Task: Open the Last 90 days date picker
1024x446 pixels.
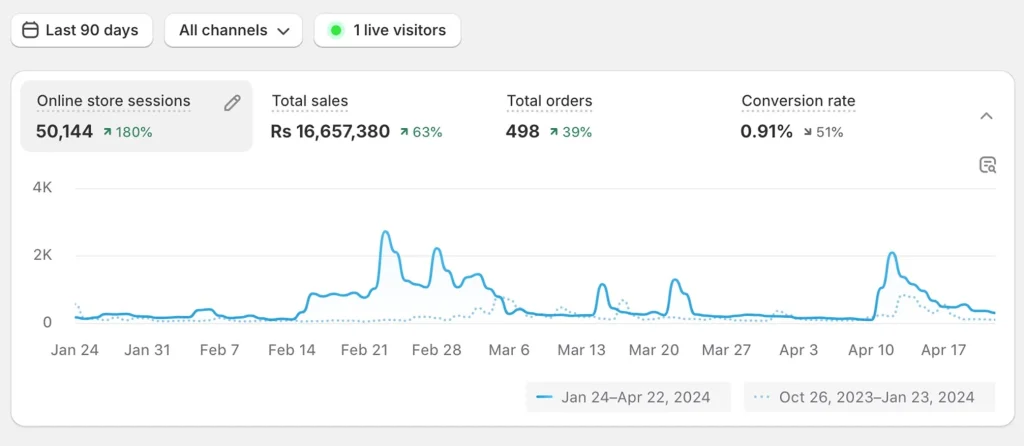Action: 82,30
